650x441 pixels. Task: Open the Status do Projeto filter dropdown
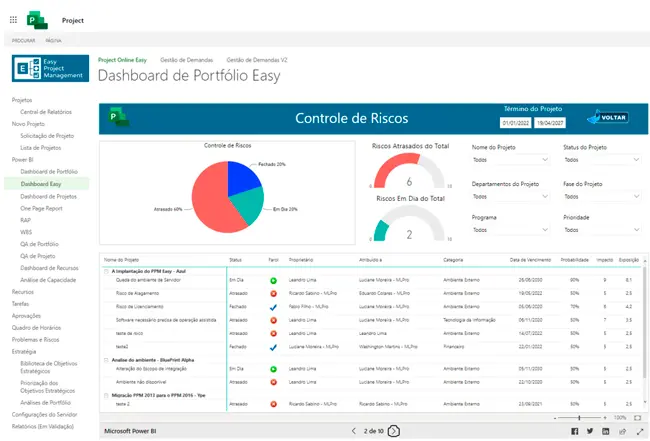tap(602, 160)
